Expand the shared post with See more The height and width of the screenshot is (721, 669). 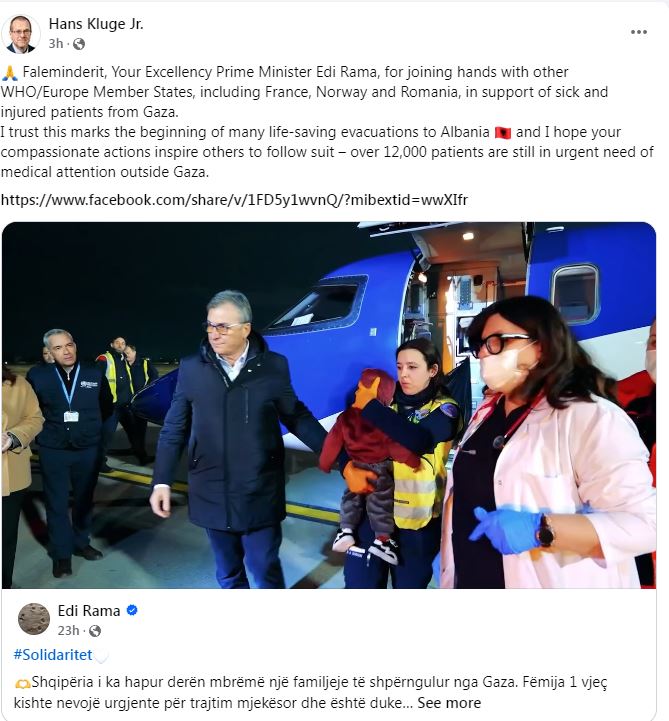pos(449,703)
